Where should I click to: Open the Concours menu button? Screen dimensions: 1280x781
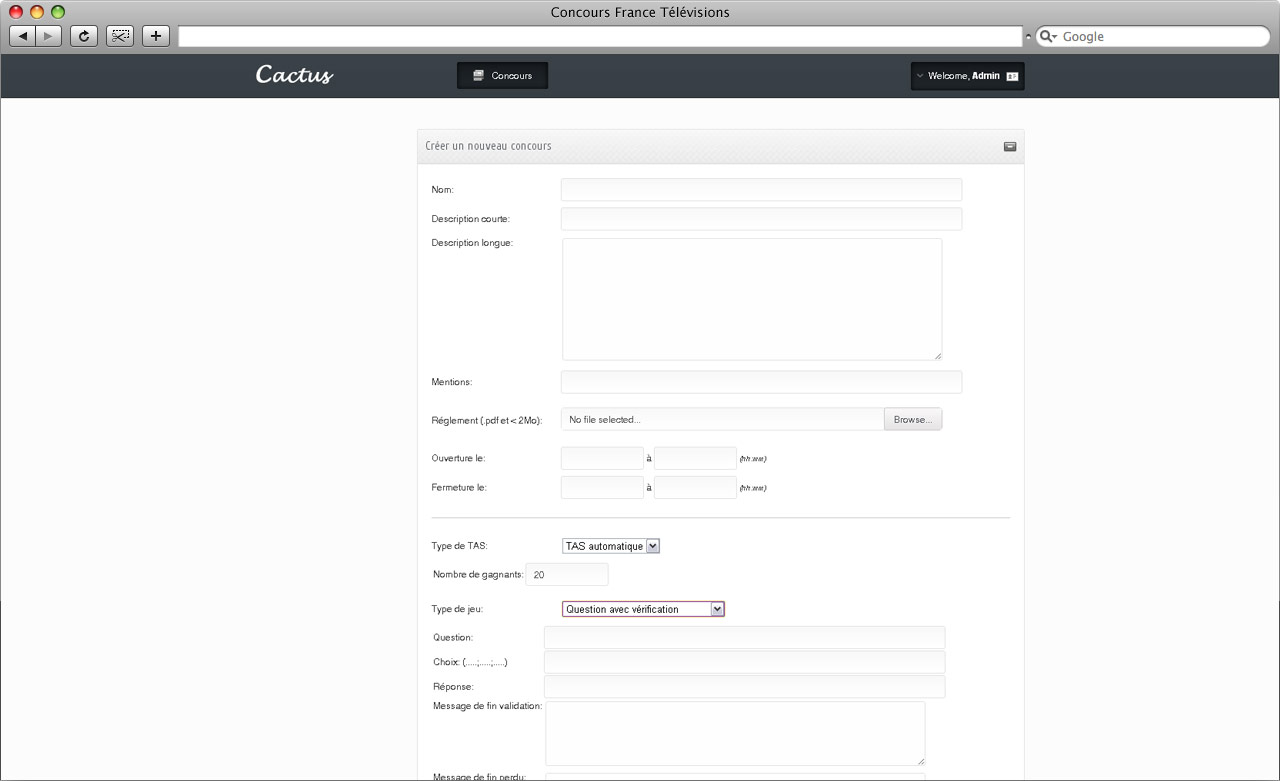tap(502, 76)
